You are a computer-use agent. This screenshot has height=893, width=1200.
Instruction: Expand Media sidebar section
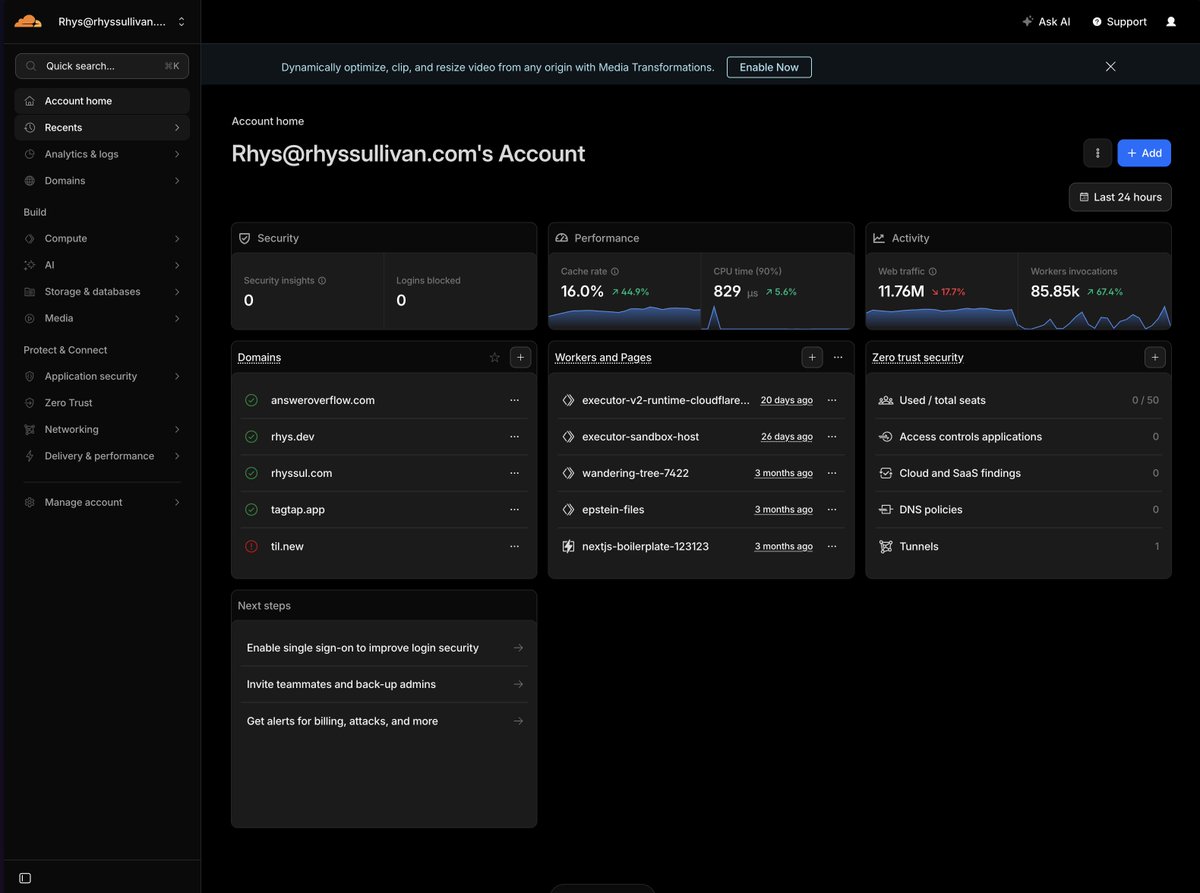(102, 318)
